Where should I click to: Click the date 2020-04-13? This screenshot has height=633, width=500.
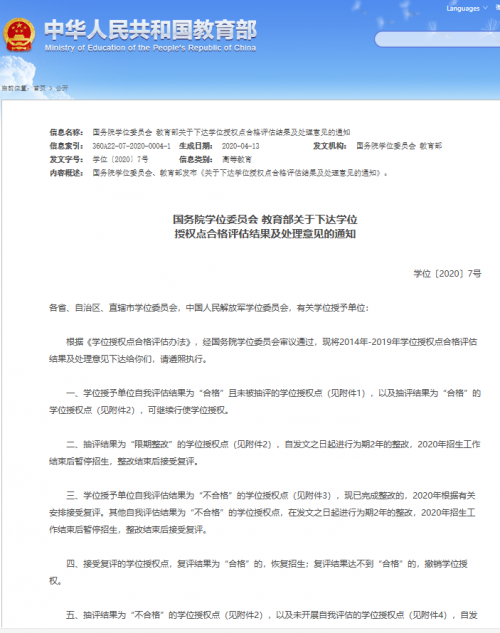pyautogui.click(x=241, y=146)
